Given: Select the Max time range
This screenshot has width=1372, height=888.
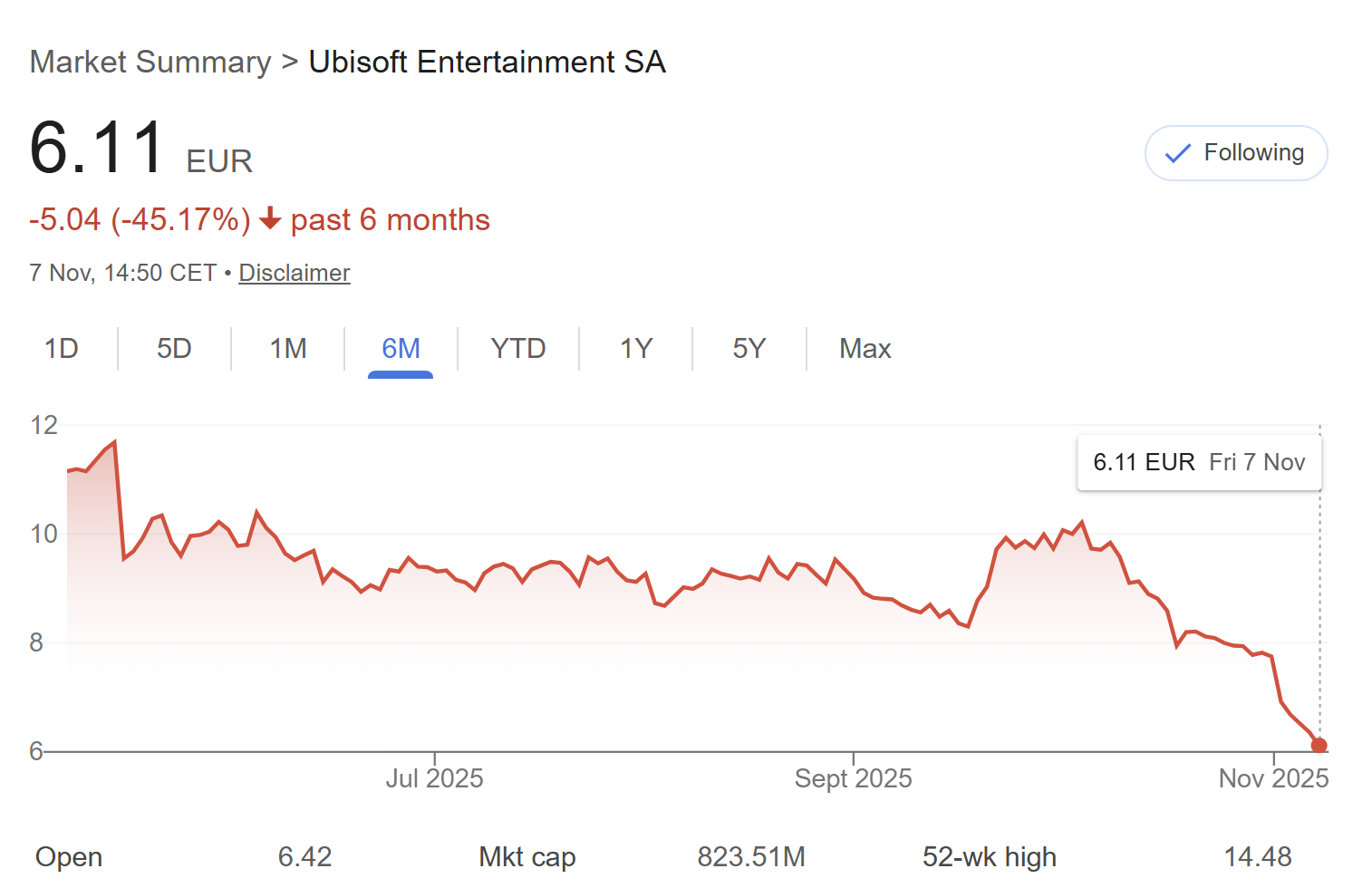Looking at the screenshot, I should tap(865, 349).
